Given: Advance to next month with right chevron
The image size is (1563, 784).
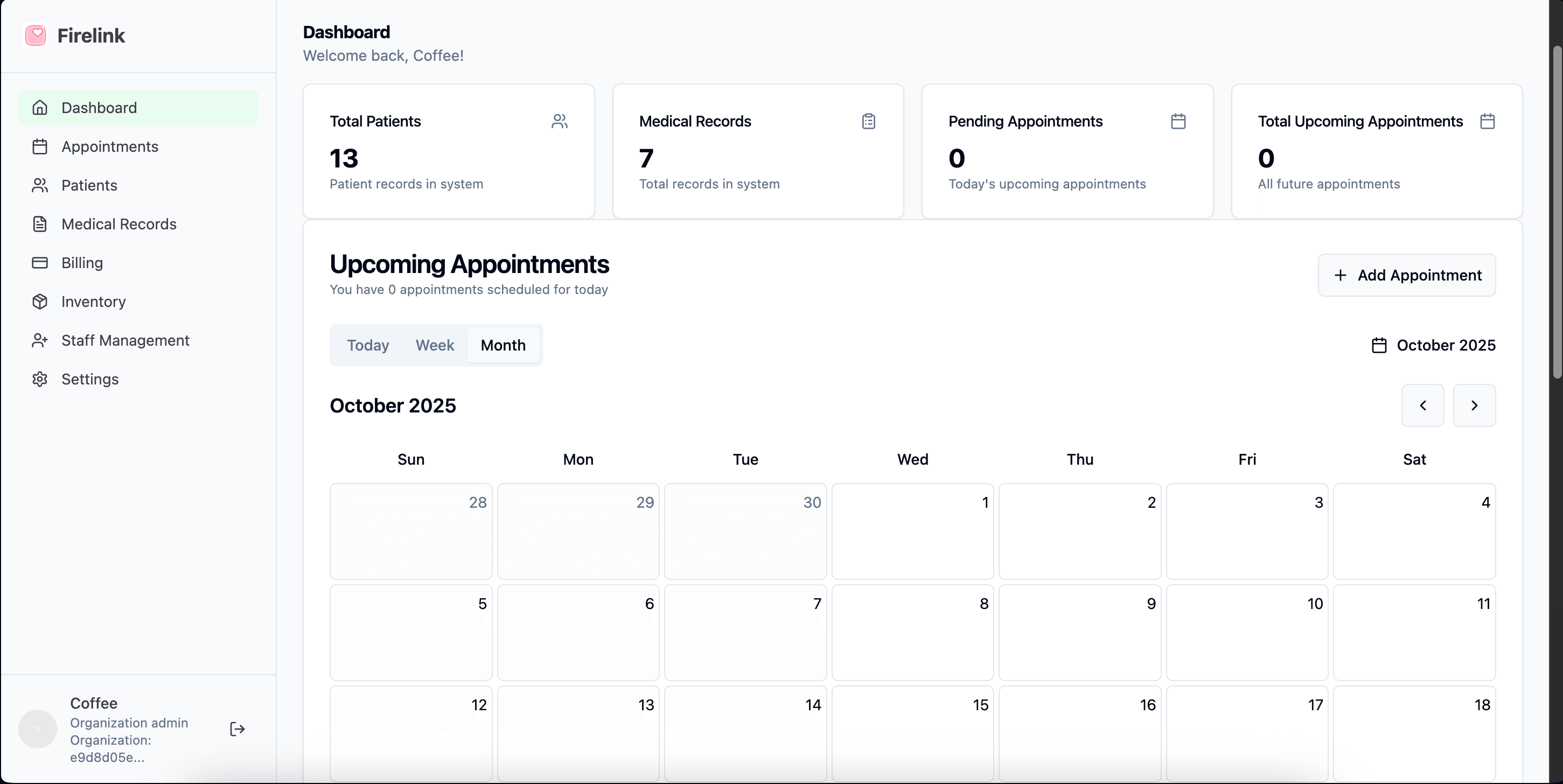Looking at the screenshot, I should [1474, 405].
